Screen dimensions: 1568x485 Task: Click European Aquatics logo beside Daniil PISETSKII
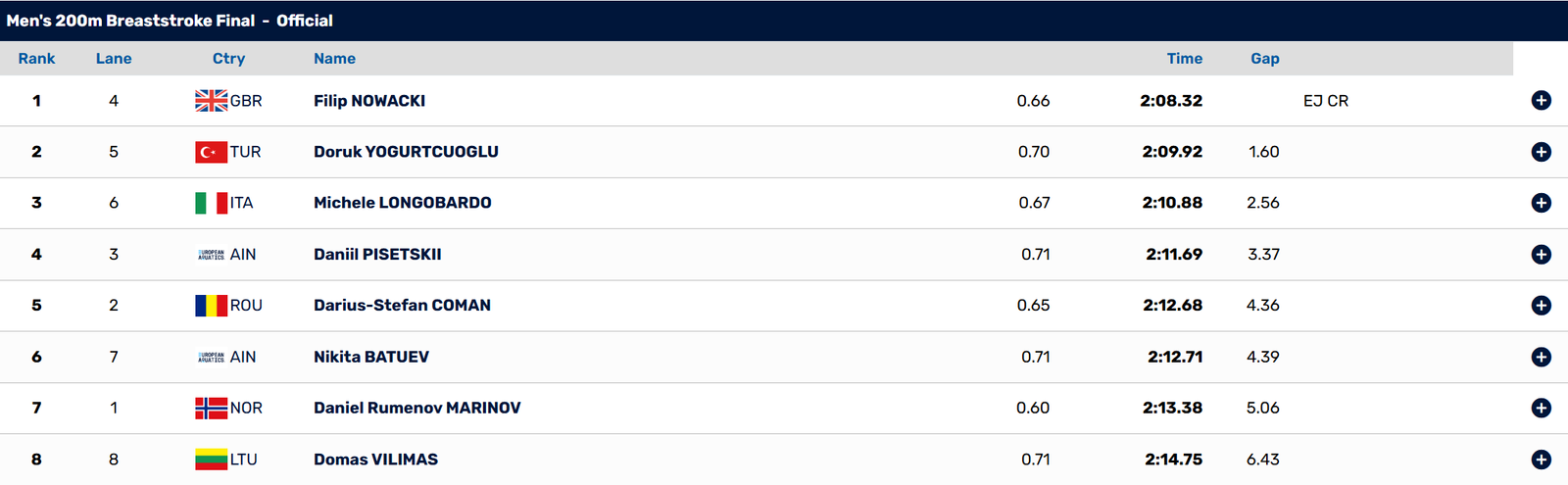212,255
